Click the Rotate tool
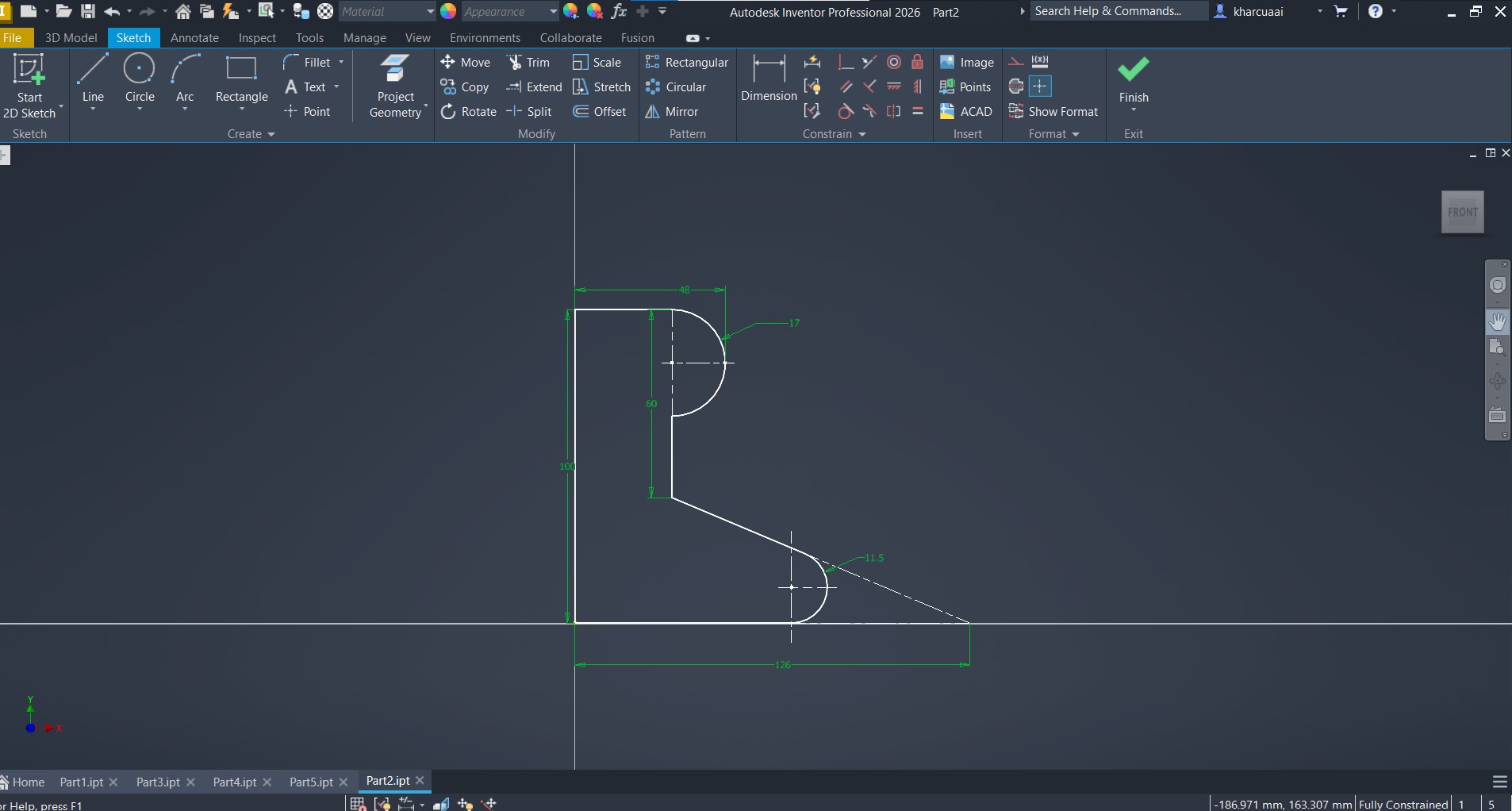The width and height of the screenshot is (1512, 811). click(x=469, y=112)
